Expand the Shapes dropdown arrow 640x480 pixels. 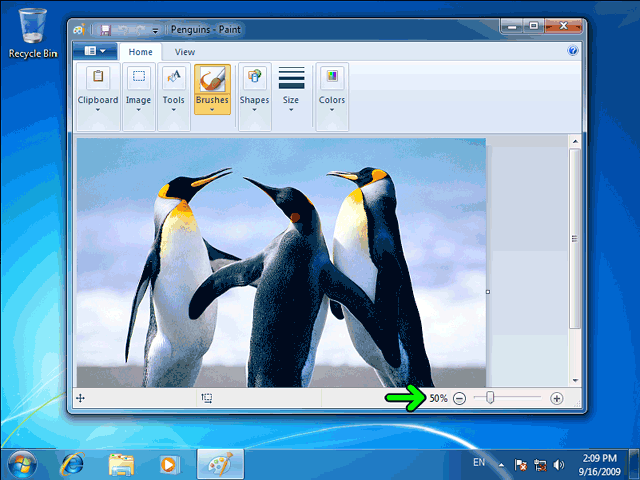pos(254,110)
